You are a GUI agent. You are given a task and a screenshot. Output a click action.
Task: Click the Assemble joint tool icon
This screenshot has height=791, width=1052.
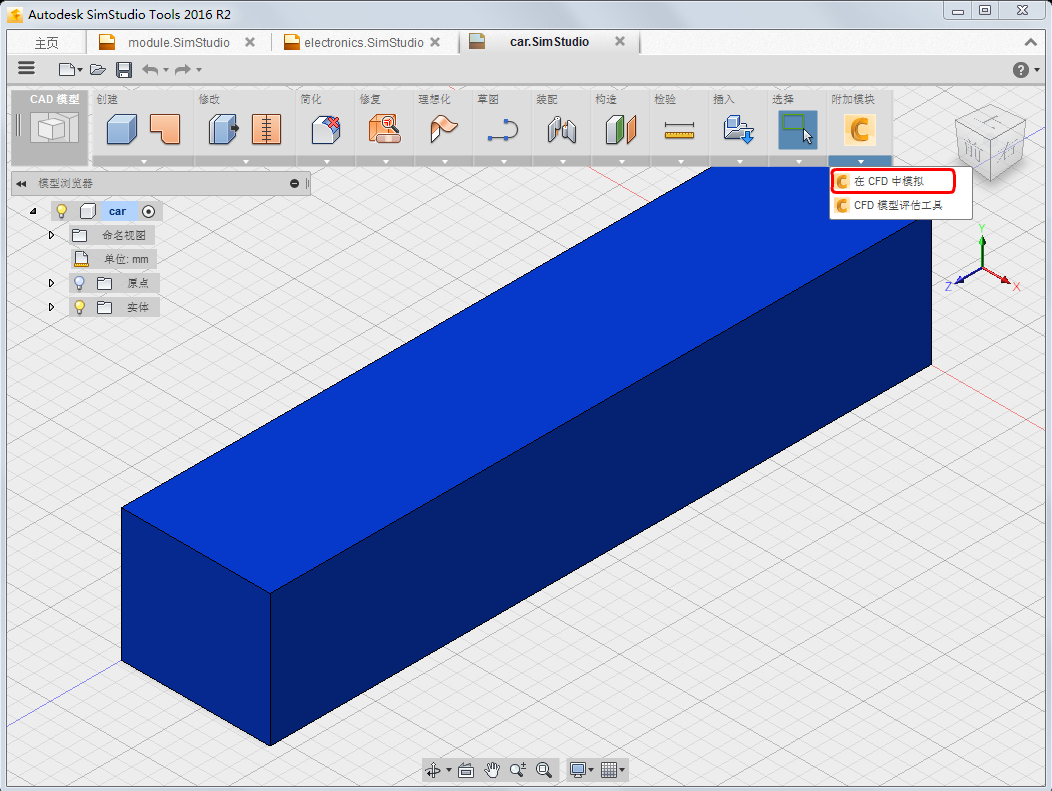pos(562,129)
